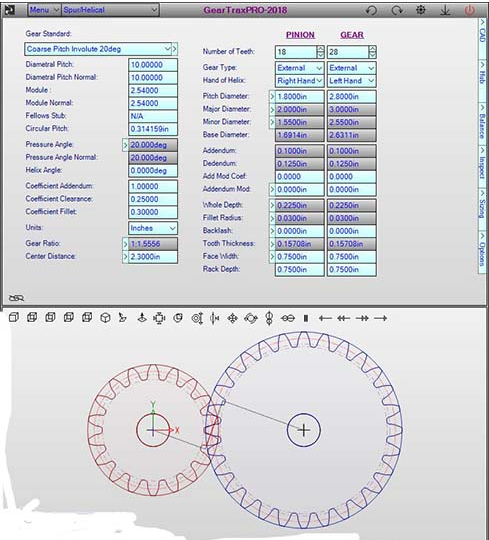This screenshot has height=540, width=489.
Task: Open the Gear Standard dropdown
Action: 98,49
